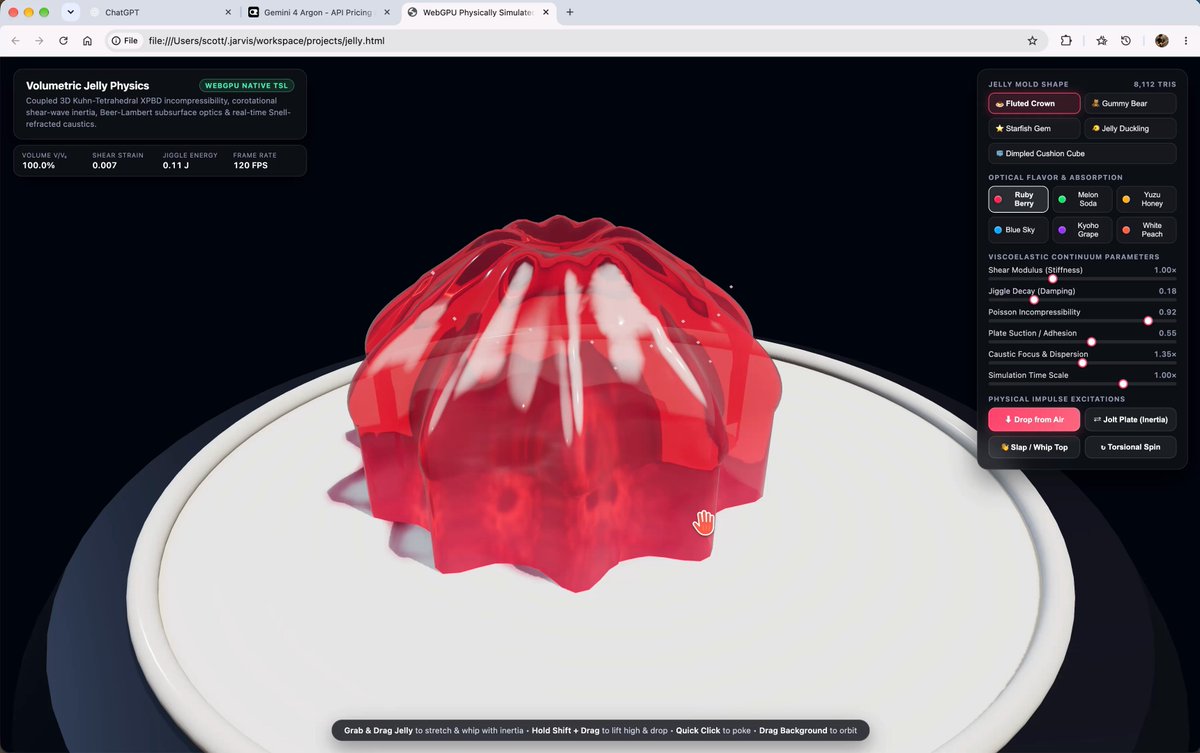Click the File site info chip

pos(125,41)
